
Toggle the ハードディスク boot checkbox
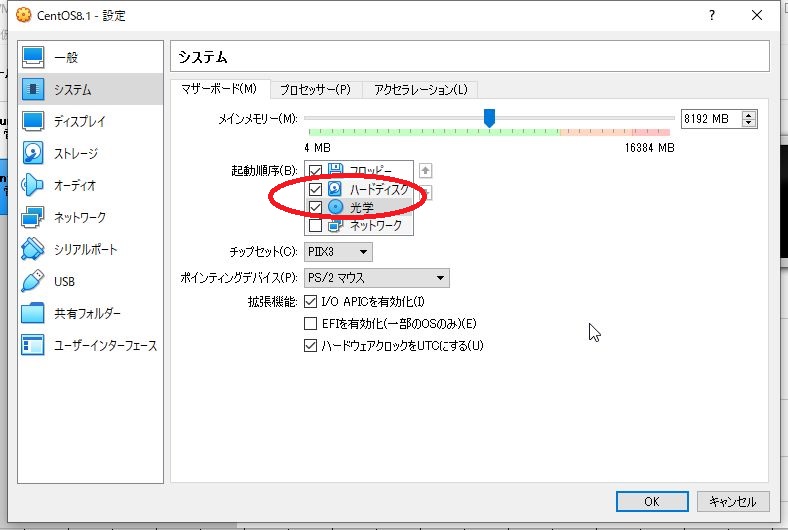[315, 189]
